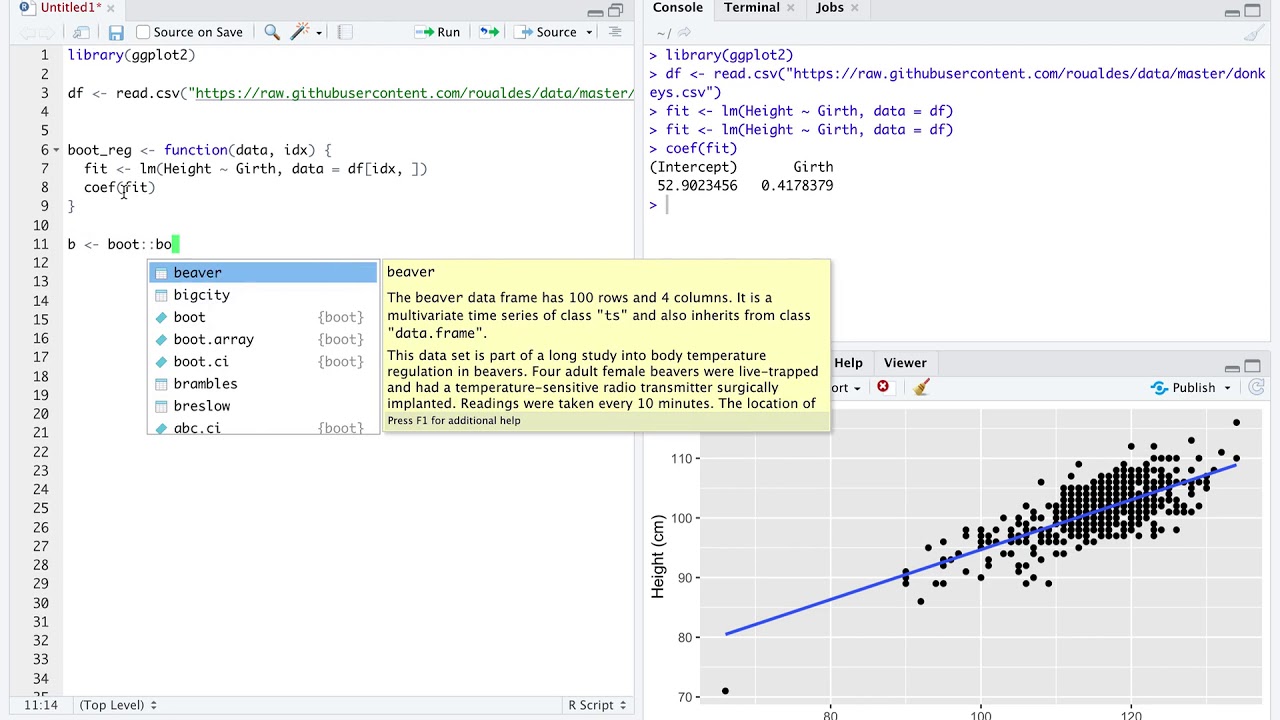The image size is (1280, 720).
Task: Save the Untitled1 script with the floppy disk icon
Action: point(116,32)
